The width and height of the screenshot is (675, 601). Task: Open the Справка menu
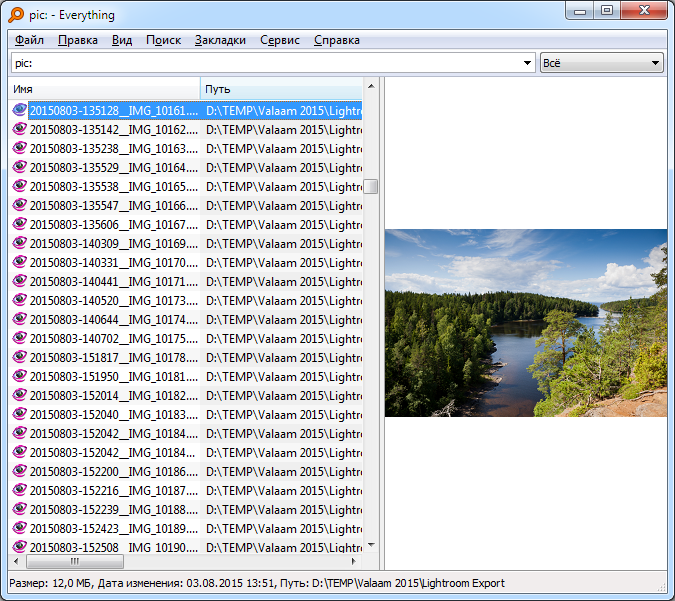337,40
